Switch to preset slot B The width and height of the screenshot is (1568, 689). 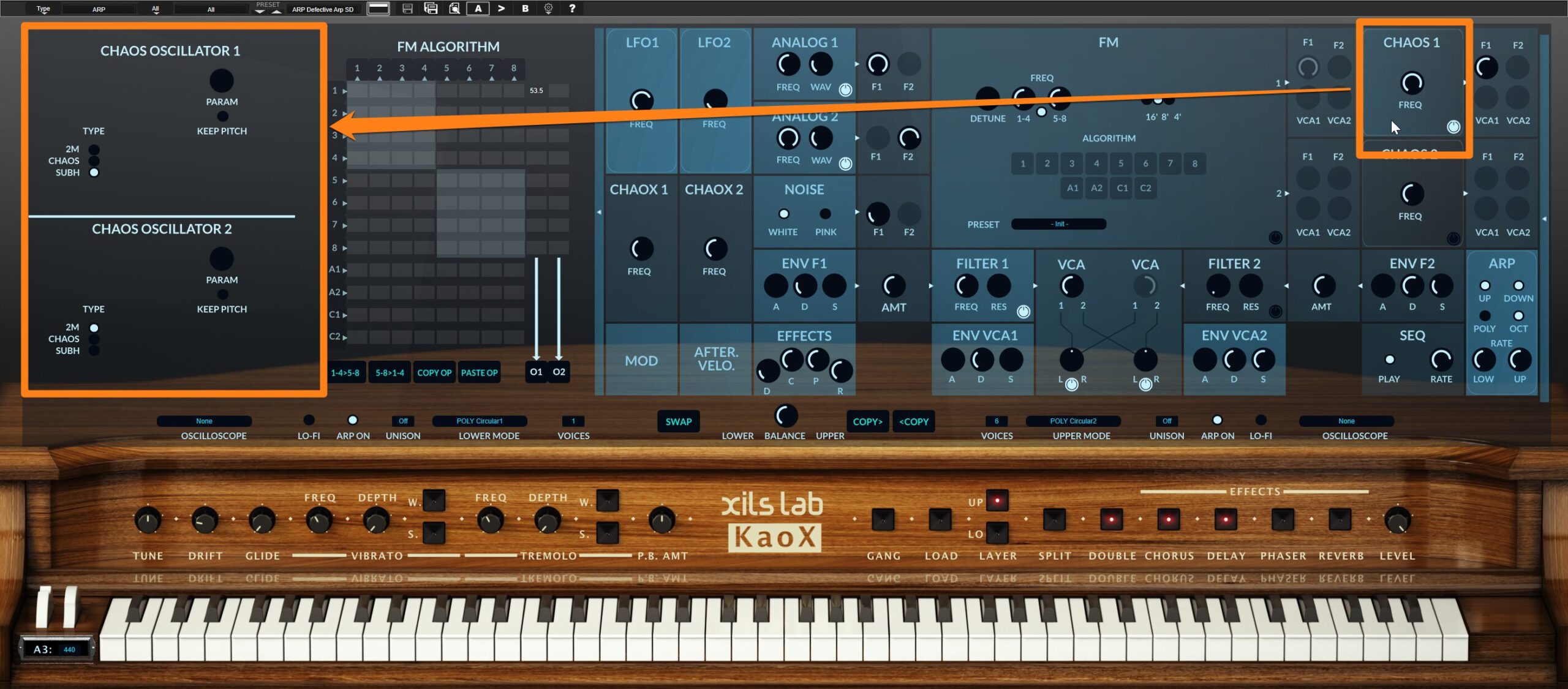(525, 9)
